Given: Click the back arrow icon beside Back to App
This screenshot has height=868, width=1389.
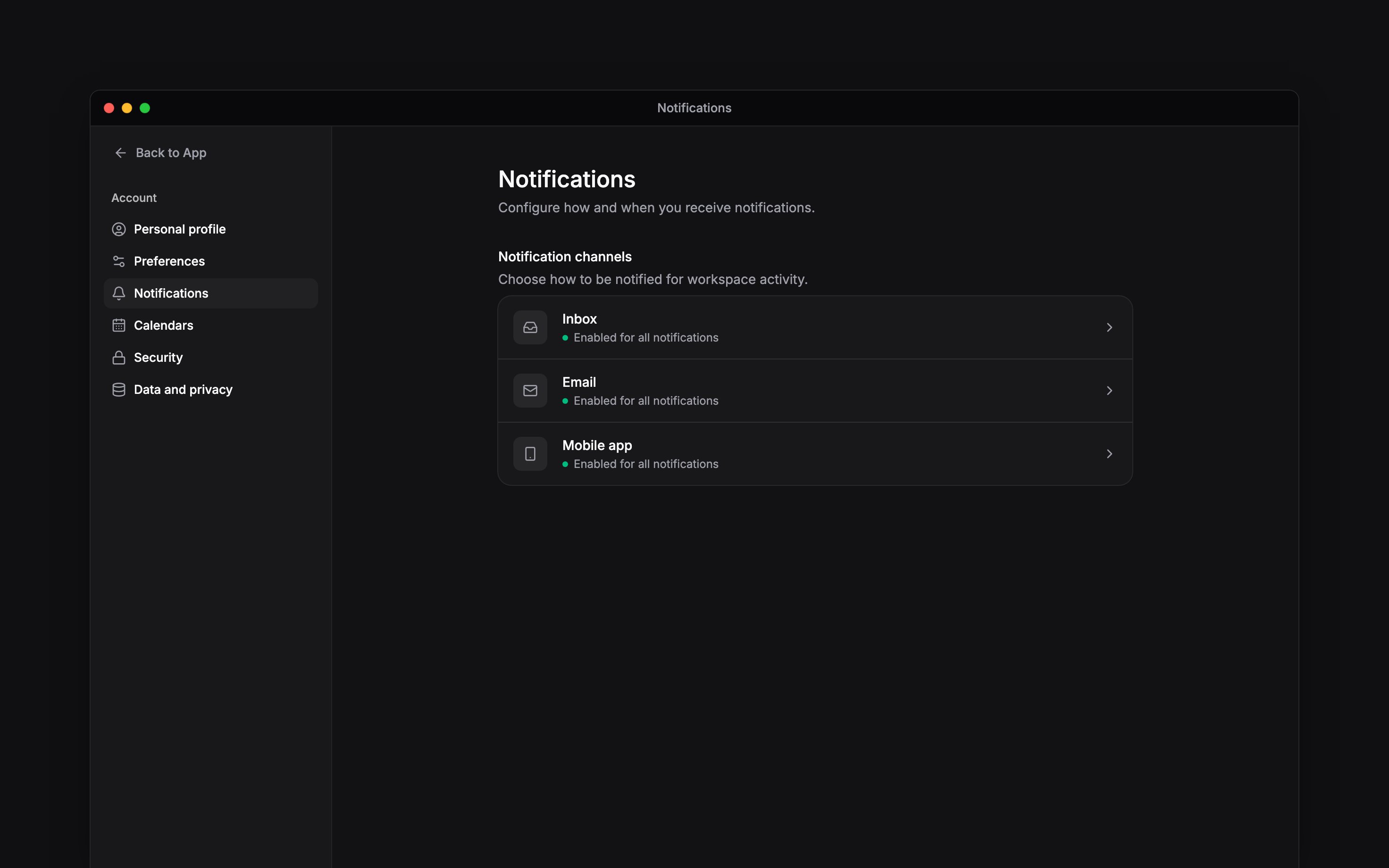Looking at the screenshot, I should click(x=120, y=153).
